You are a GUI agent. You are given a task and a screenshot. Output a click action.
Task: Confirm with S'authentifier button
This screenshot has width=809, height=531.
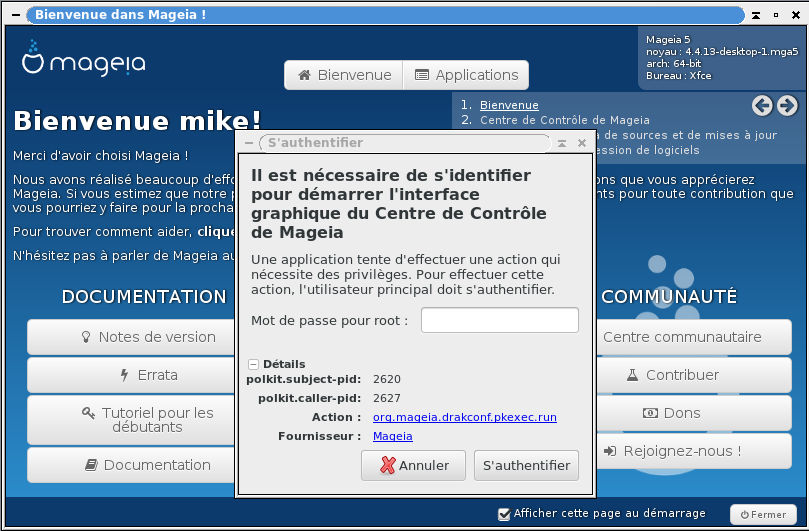point(526,465)
